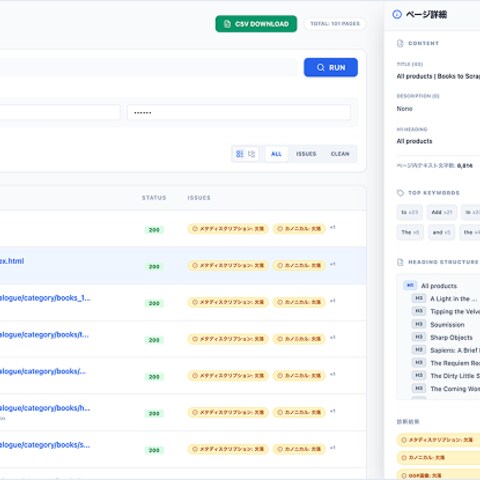Screen dimensions: 480x480
Task: Select the H3 The Requiem Red heading
Action: point(446,363)
